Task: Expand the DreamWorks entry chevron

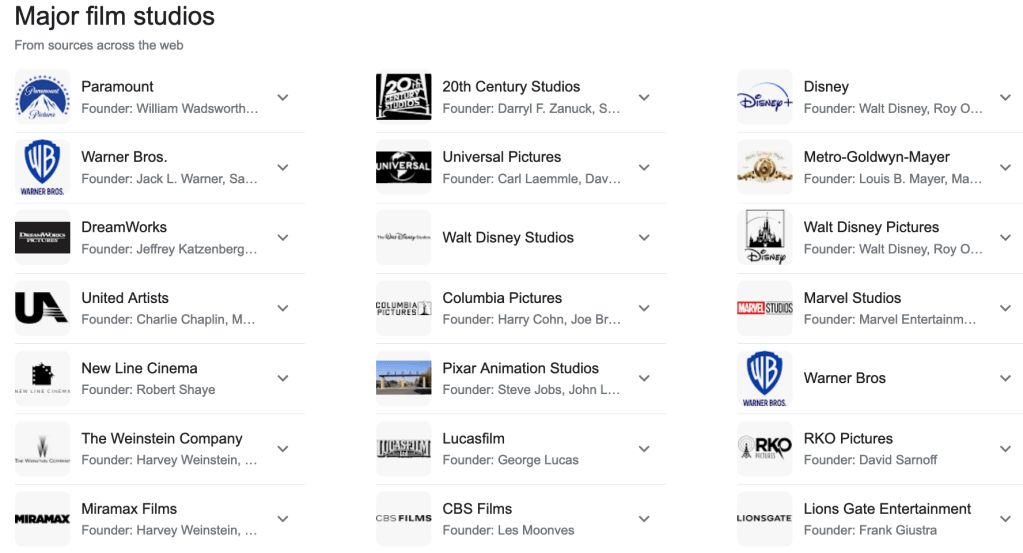Action: coord(283,238)
